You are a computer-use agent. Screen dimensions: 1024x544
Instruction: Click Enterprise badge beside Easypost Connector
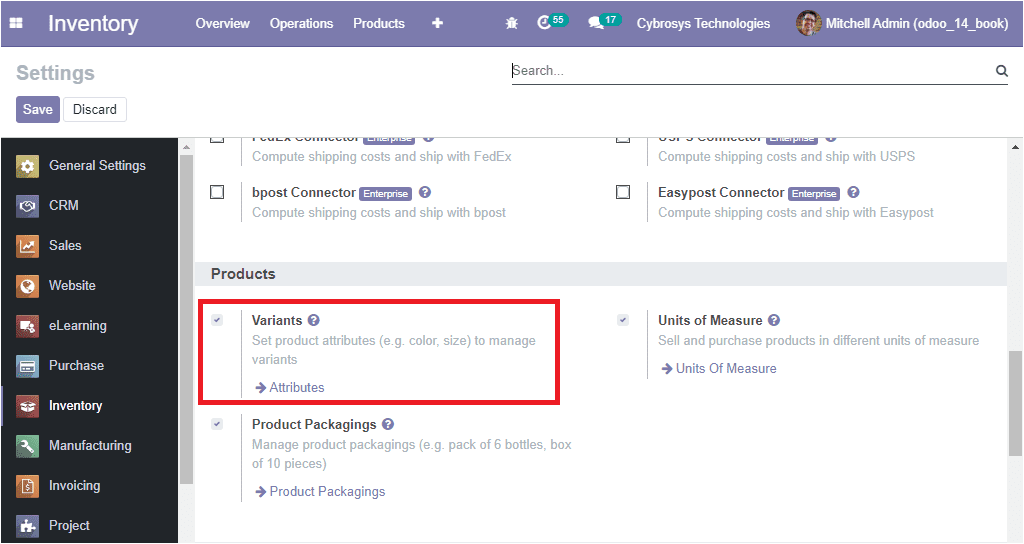814,193
